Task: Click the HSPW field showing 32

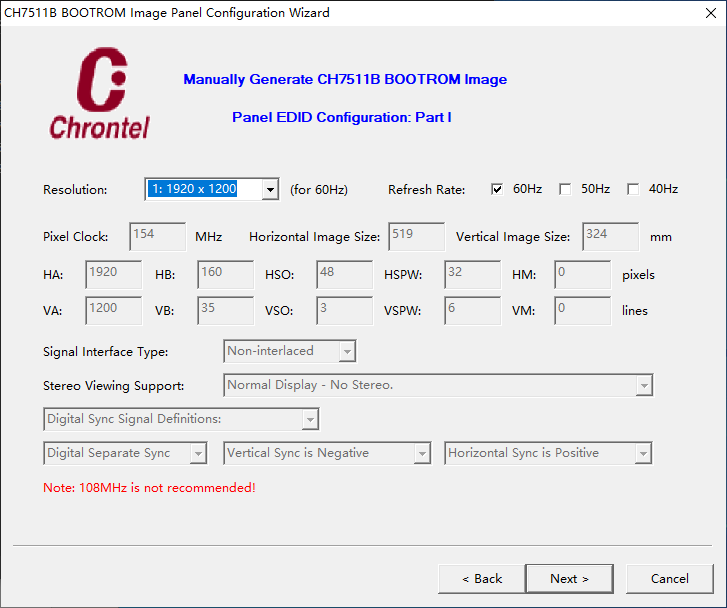Action: tap(472, 275)
